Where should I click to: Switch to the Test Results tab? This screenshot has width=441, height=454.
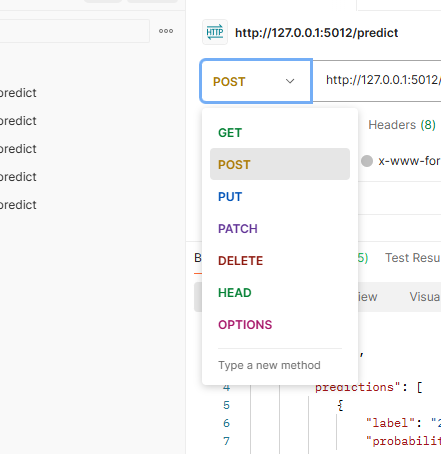tap(413, 258)
